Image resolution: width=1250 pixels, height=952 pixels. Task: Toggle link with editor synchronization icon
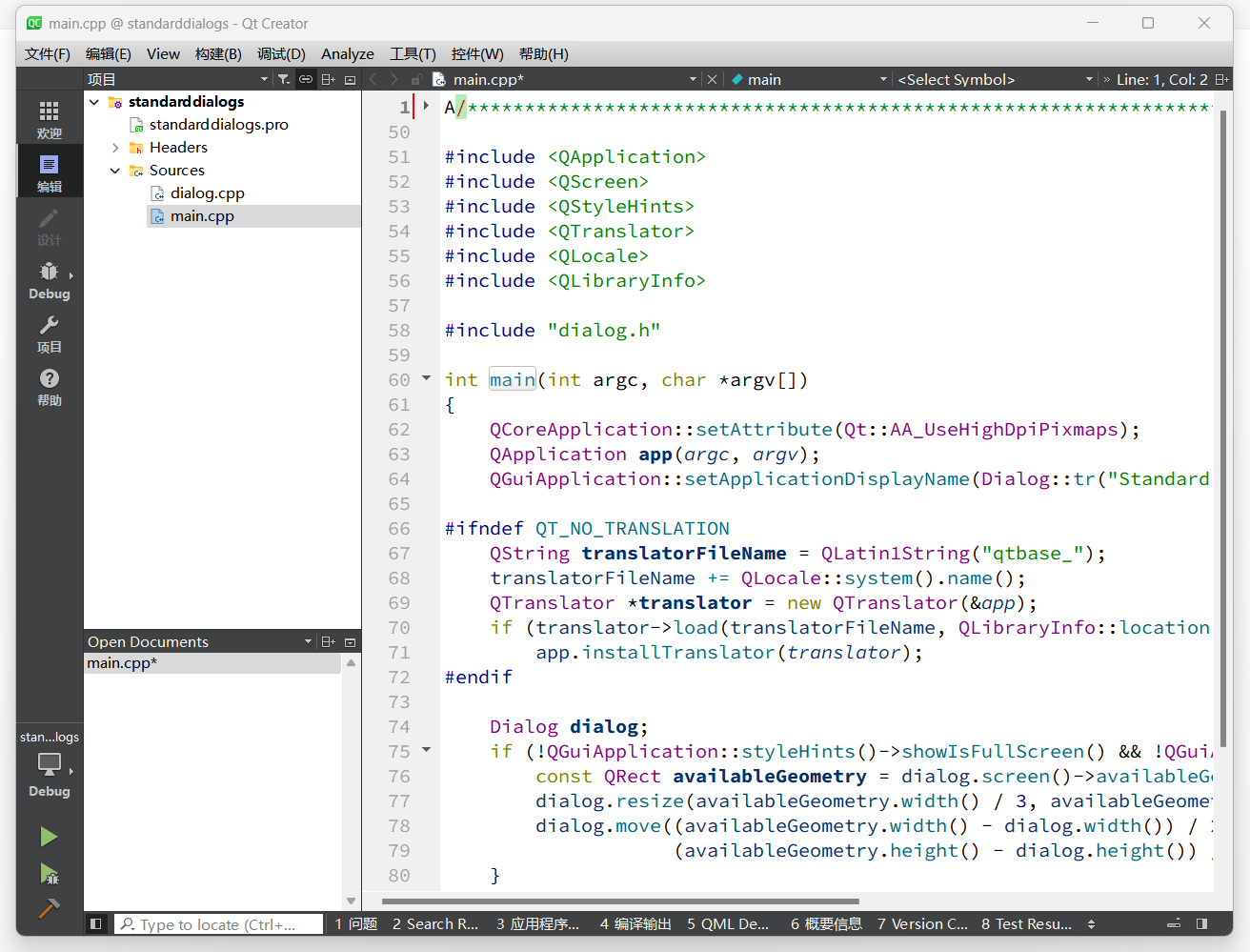[306, 80]
